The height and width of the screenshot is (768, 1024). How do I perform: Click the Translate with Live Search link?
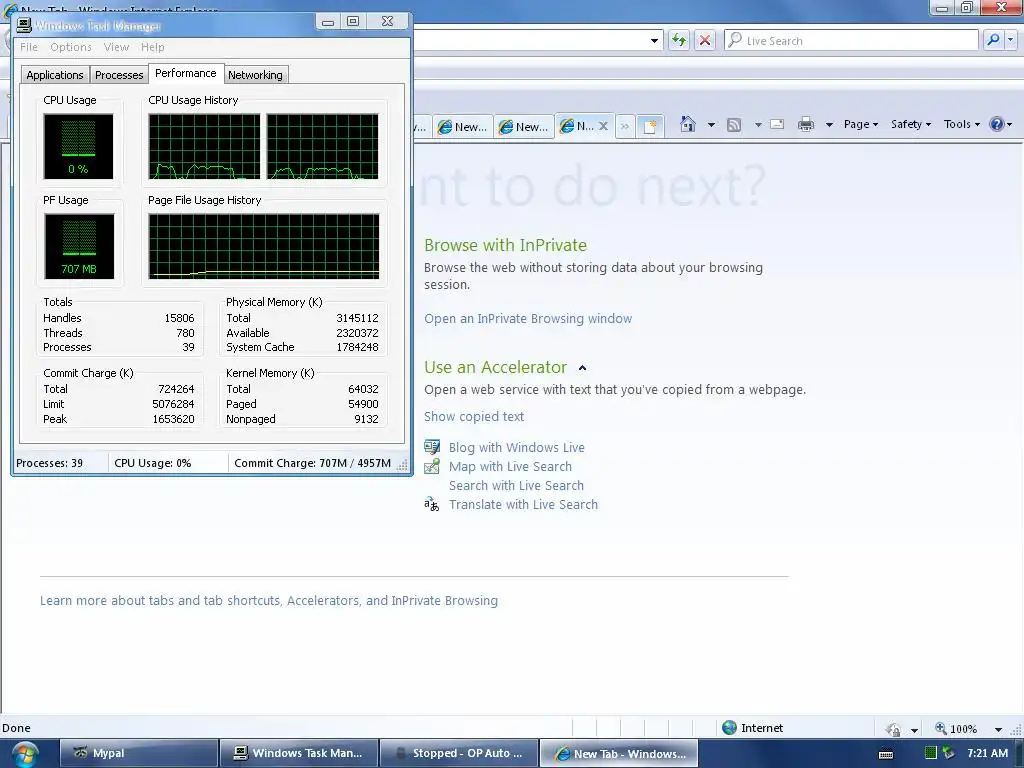pos(523,504)
